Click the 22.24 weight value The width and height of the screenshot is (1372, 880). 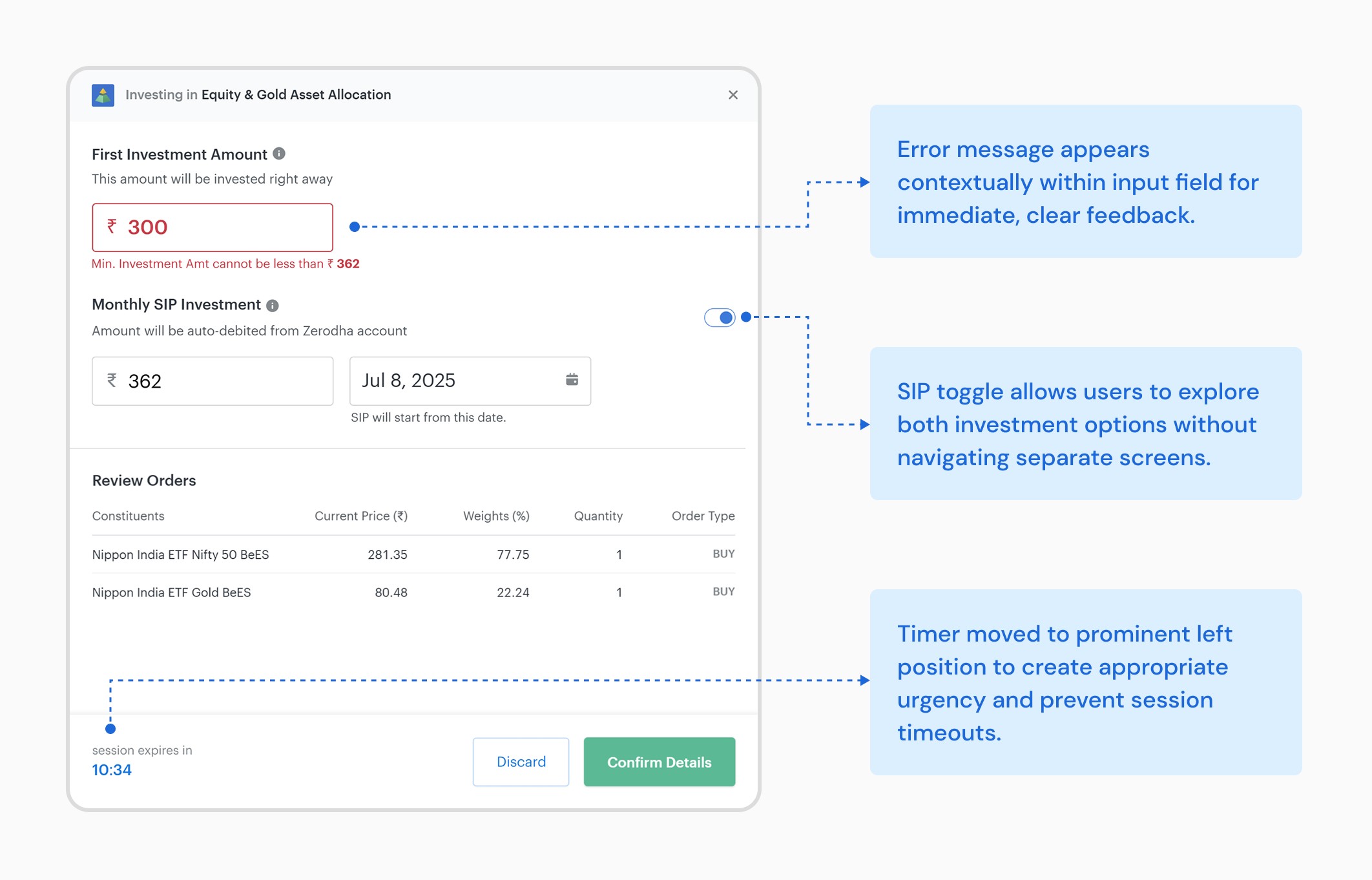point(513,592)
